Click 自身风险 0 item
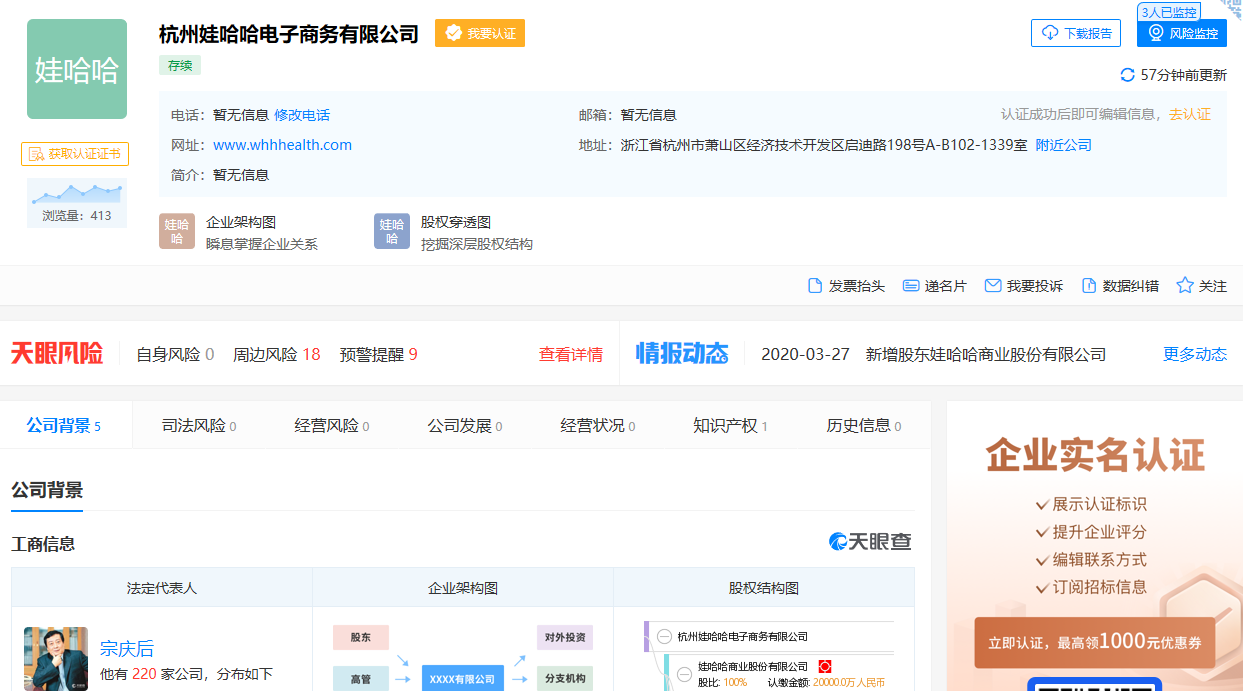This screenshot has height=691, width=1243. tap(175, 354)
